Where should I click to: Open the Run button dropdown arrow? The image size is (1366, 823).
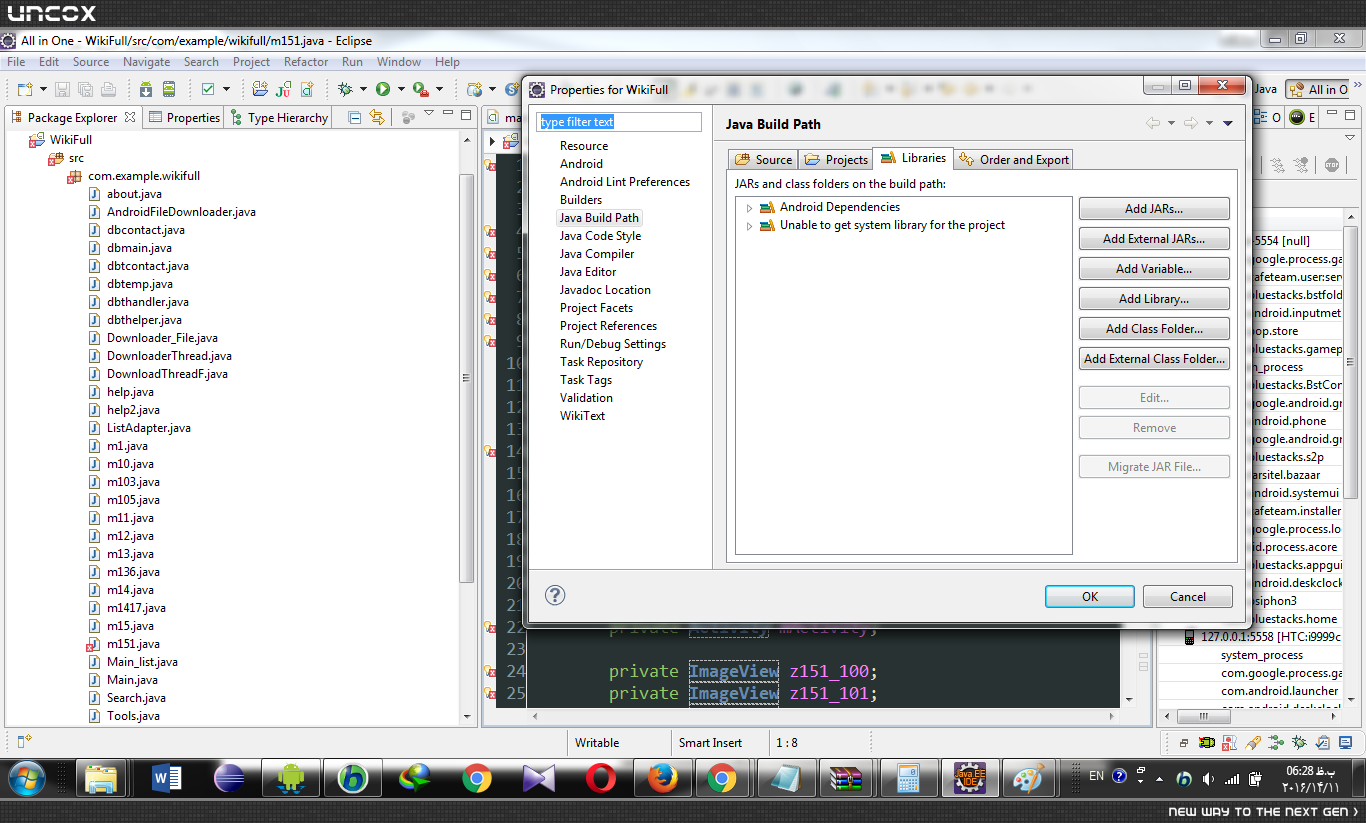tap(401, 89)
